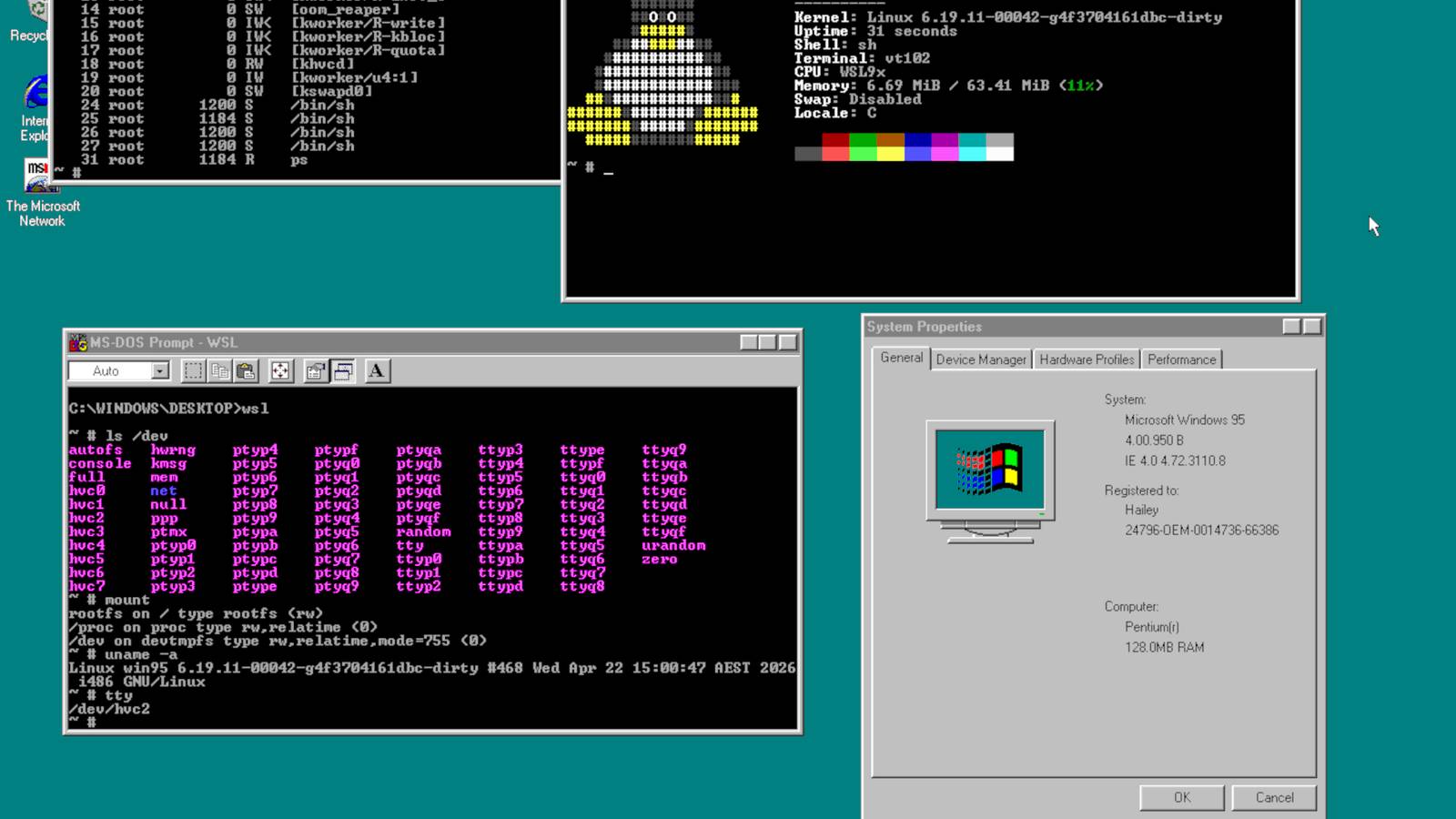Click the PID 24 '/bin/sh' process row

[218, 105]
